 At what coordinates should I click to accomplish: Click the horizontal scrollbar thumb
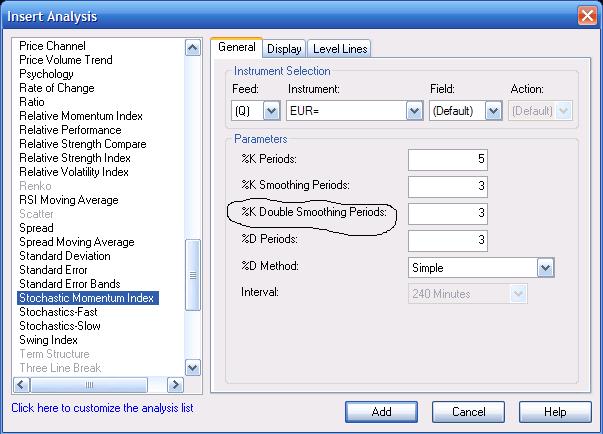click(89, 385)
